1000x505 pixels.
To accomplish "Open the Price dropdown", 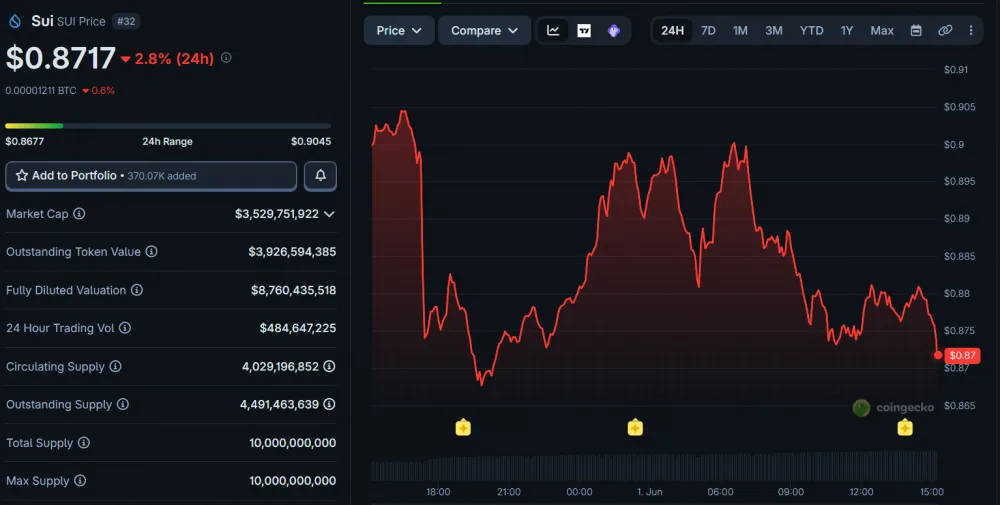I will coord(399,31).
